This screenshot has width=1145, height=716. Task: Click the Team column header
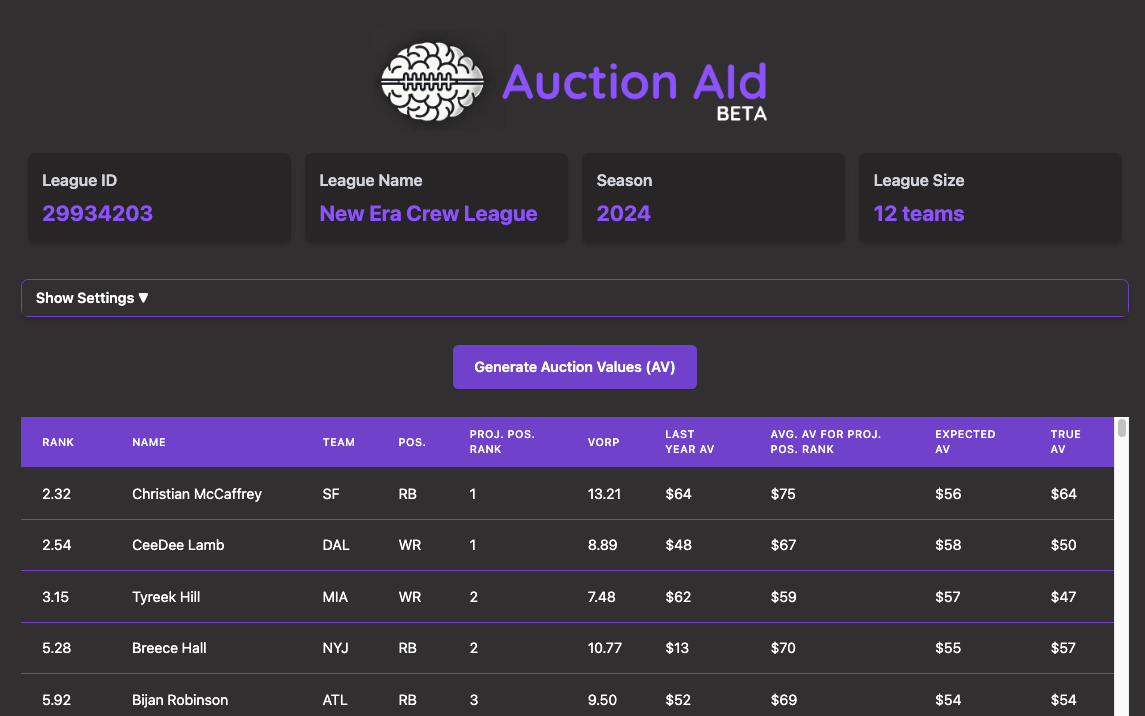[338, 442]
